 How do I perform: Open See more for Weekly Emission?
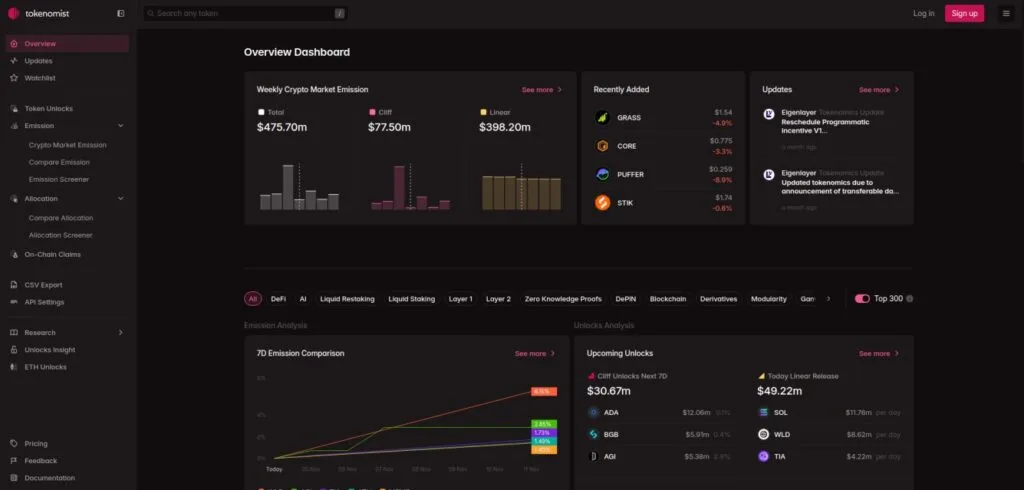pos(541,90)
